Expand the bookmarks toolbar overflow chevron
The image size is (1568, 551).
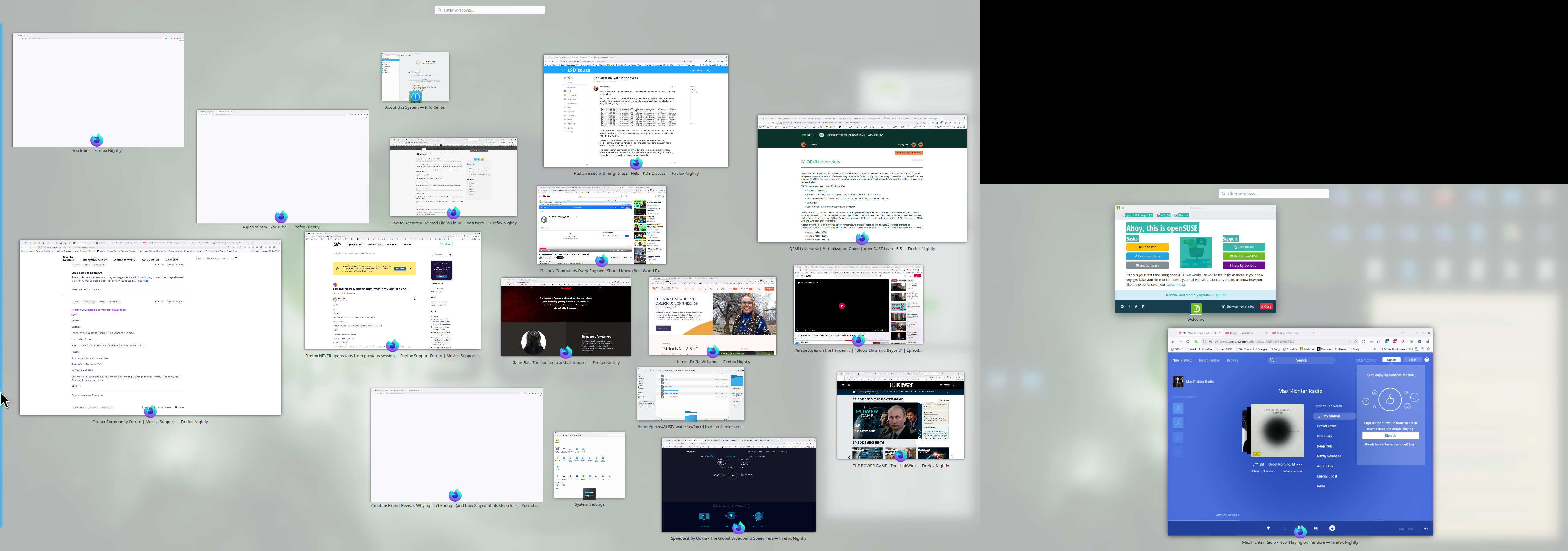point(1375,349)
